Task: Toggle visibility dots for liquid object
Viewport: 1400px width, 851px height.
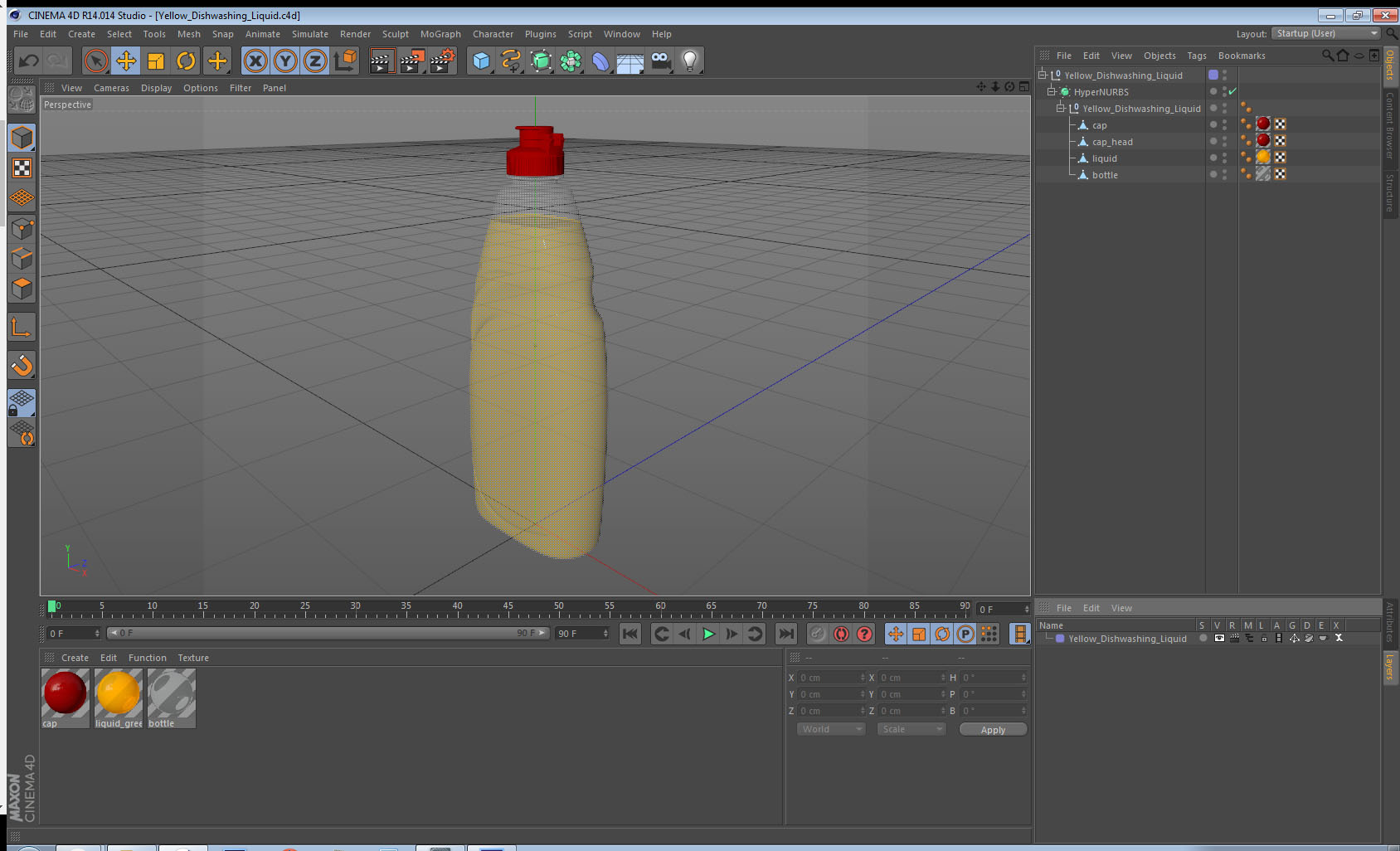Action: [1224, 158]
